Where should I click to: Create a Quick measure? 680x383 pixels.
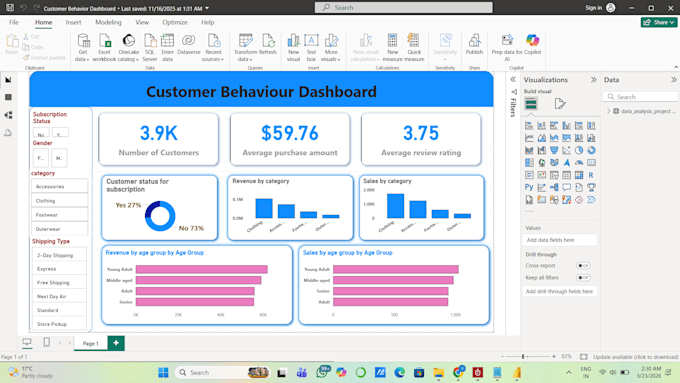tap(414, 48)
